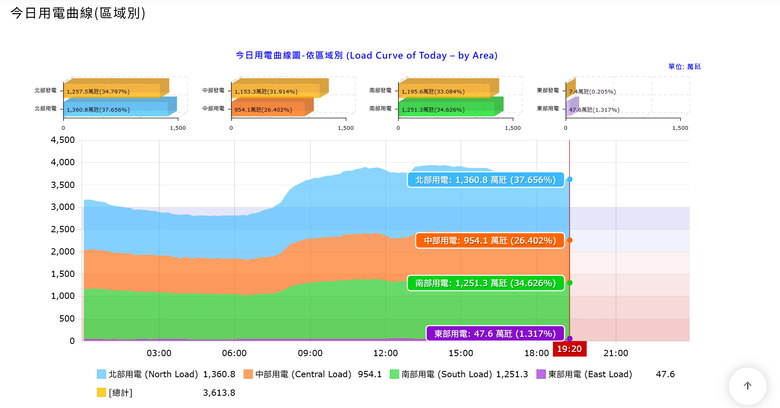
Task: Select the [總計] legend label
Action: (121, 393)
